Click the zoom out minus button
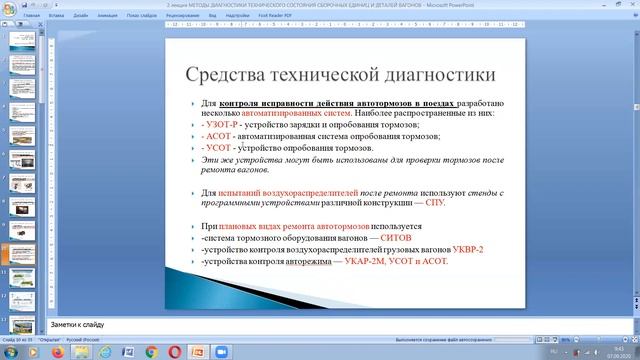 (x=576, y=340)
